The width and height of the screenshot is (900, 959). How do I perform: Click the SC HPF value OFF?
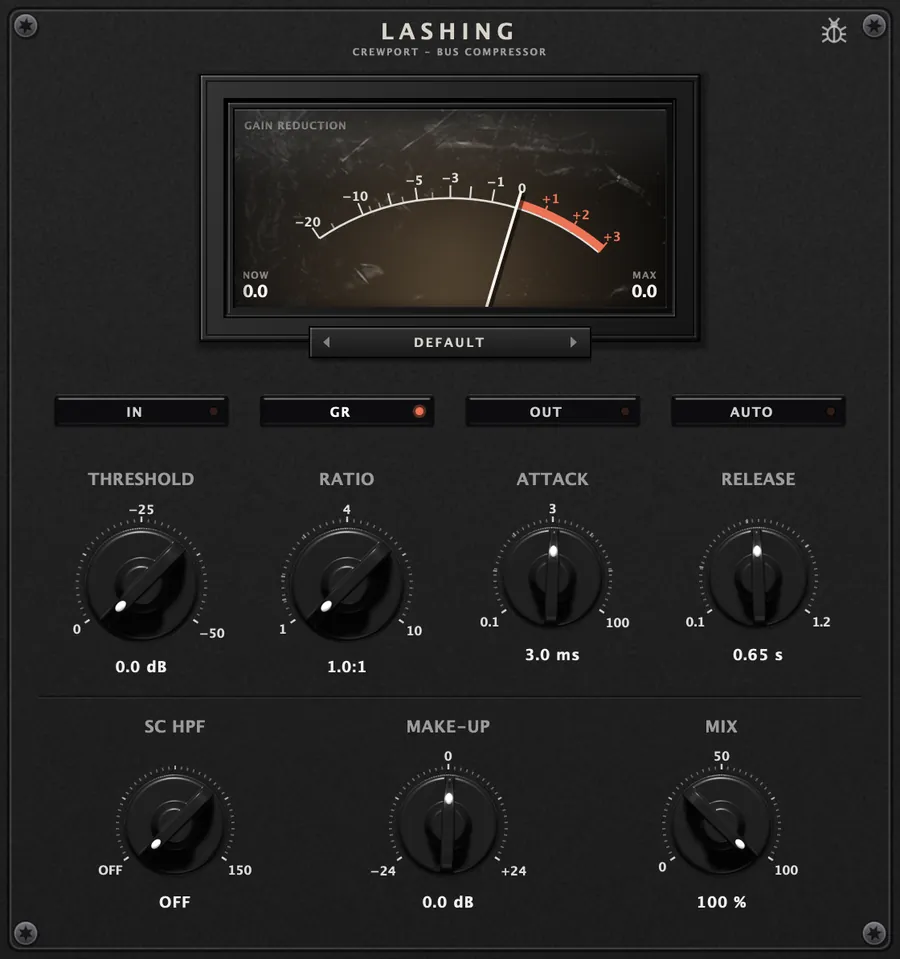(x=175, y=902)
